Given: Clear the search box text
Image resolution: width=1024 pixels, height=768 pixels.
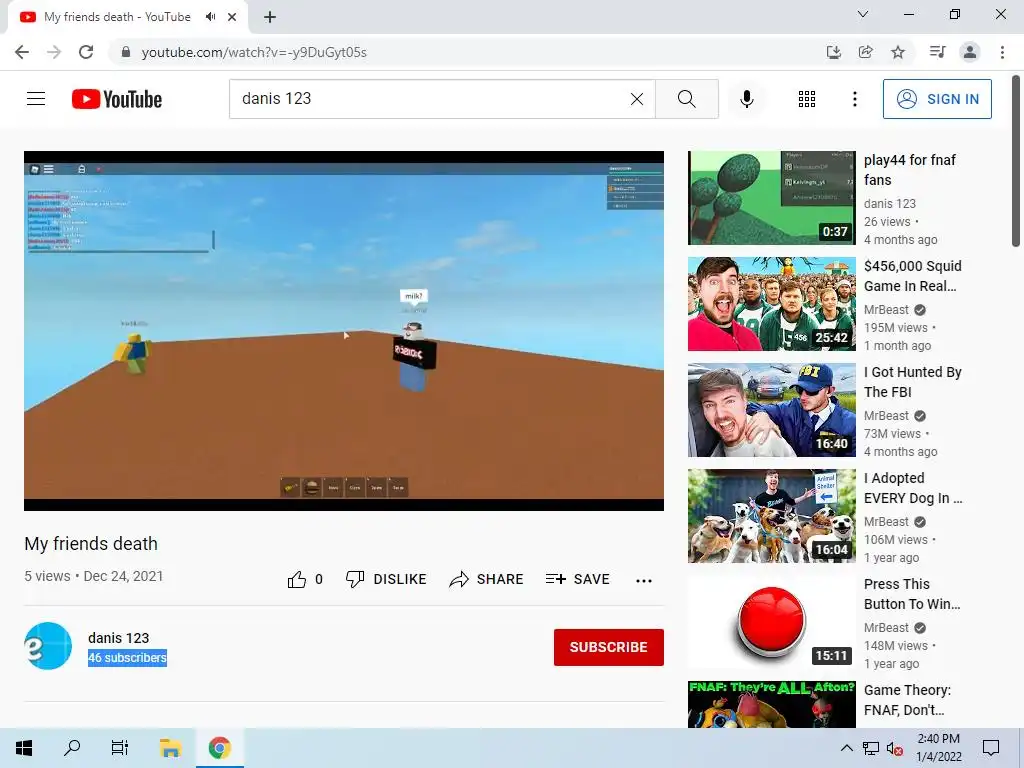Looking at the screenshot, I should (x=637, y=99).
